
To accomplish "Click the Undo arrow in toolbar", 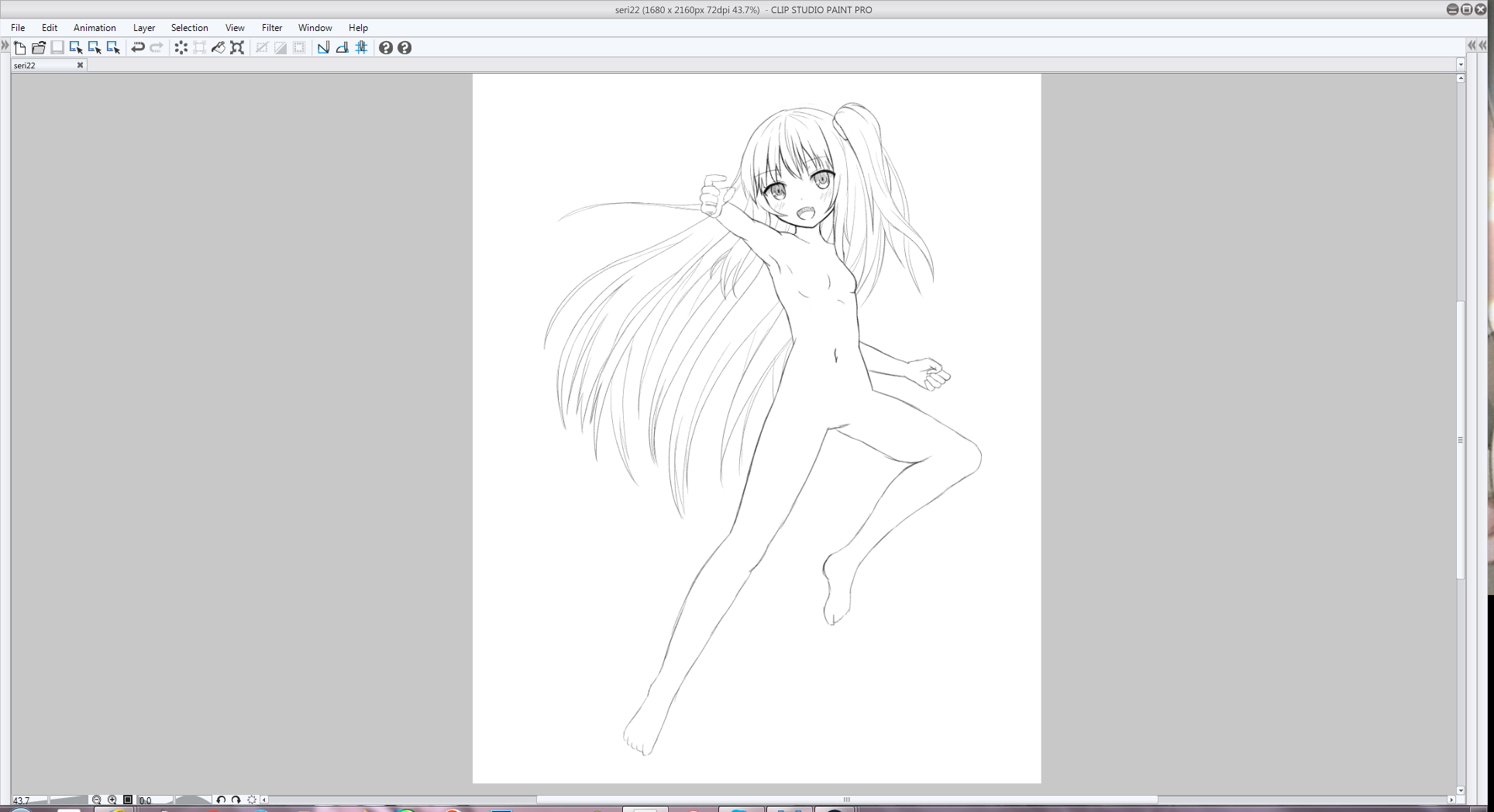I will pyautogui.click(x=138, y=48).
